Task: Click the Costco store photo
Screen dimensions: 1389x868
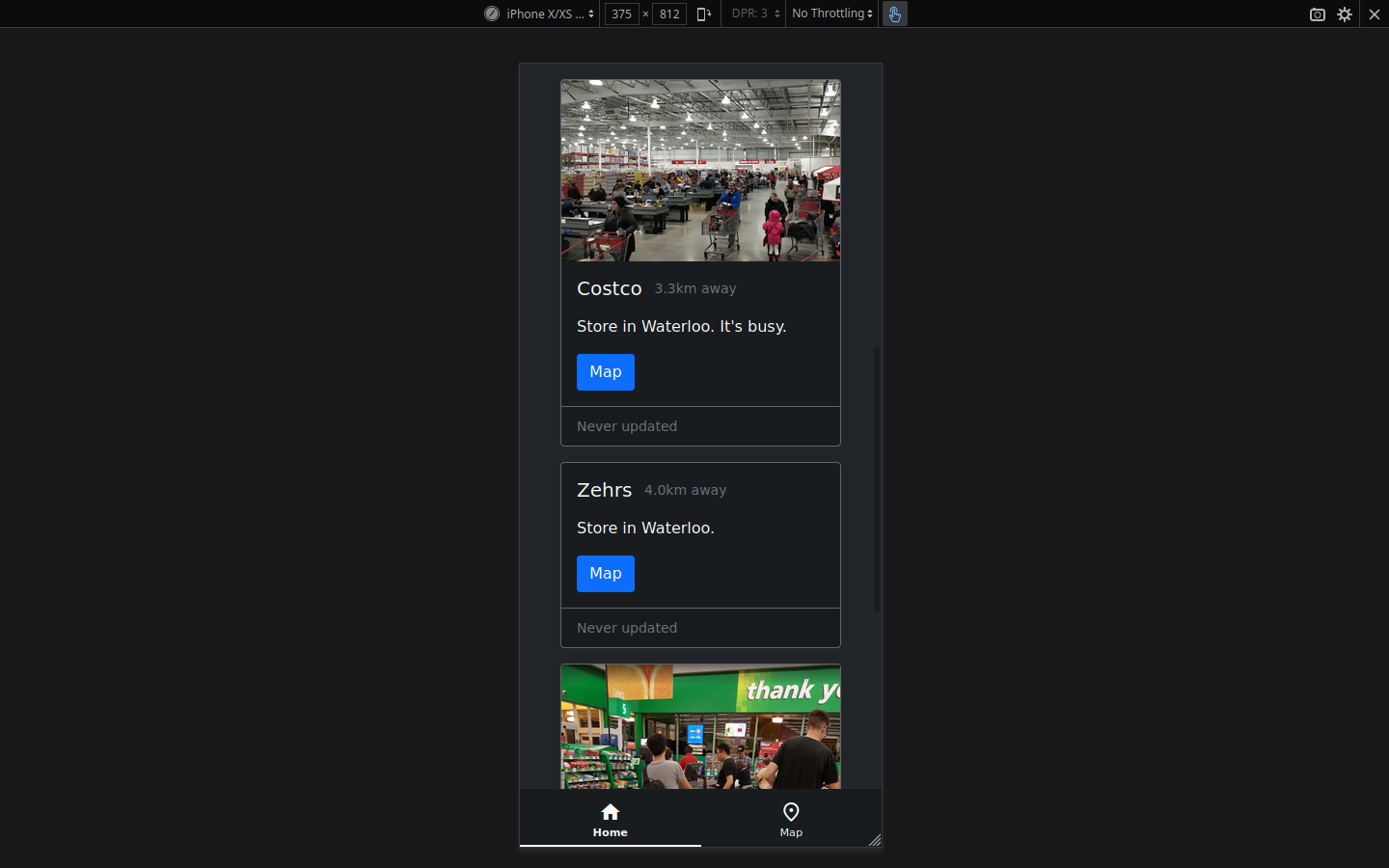Action: tap(700, 171)
